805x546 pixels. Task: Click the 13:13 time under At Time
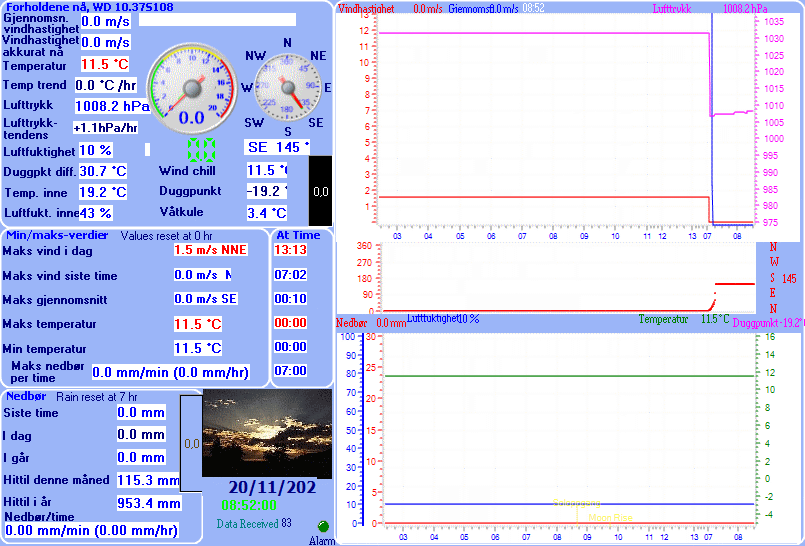(291, 250)
